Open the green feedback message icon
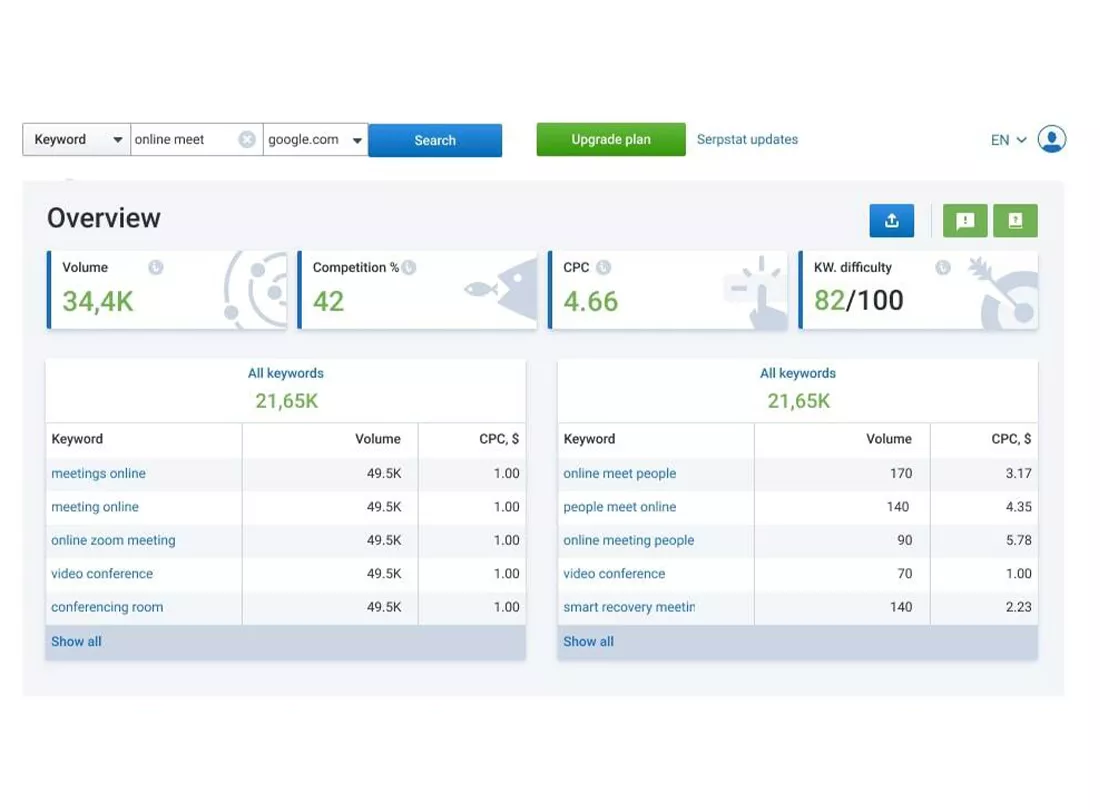Screen dimensions: 1100x810 point(965,221)
